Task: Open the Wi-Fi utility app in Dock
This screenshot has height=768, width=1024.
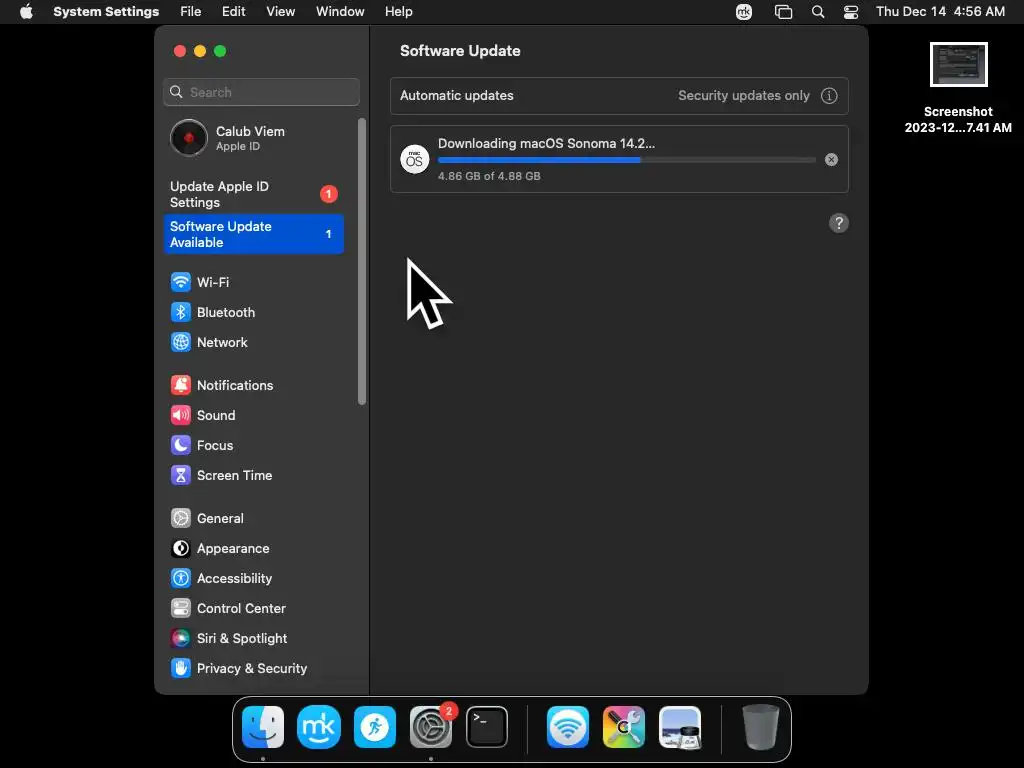Action: click(568, 727)
